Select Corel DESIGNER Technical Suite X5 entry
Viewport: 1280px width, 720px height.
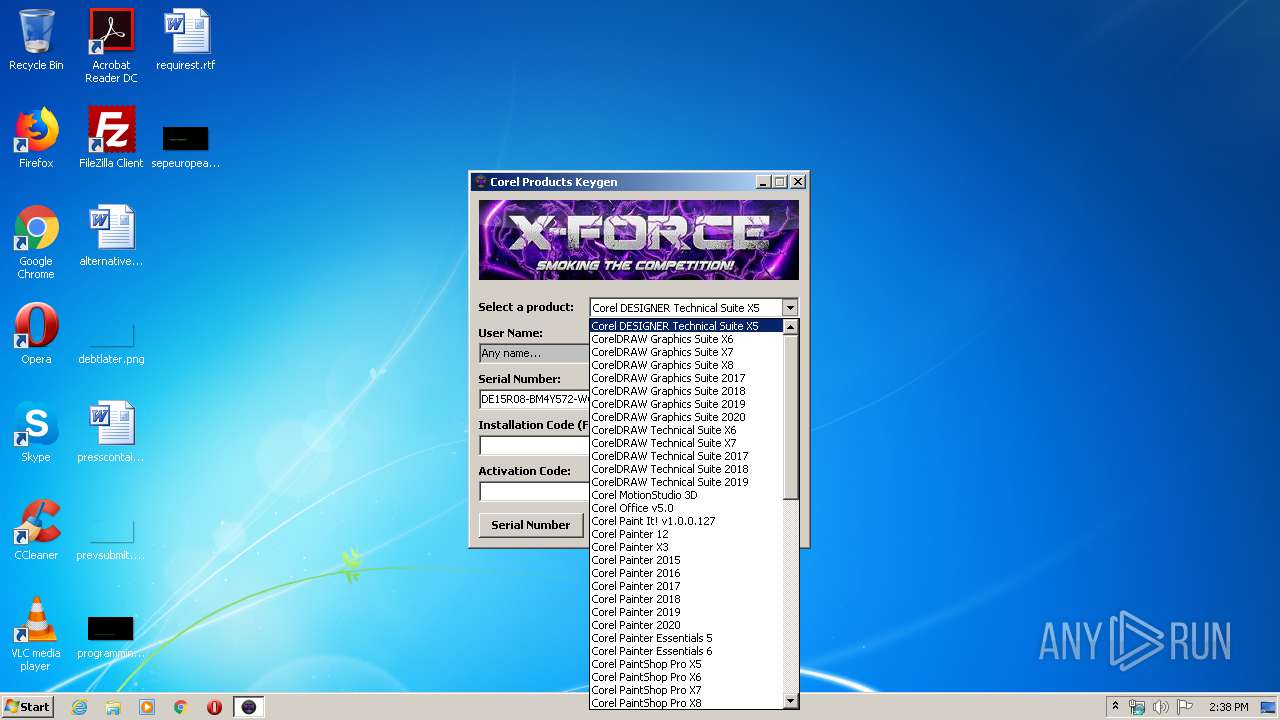point(686,326)
